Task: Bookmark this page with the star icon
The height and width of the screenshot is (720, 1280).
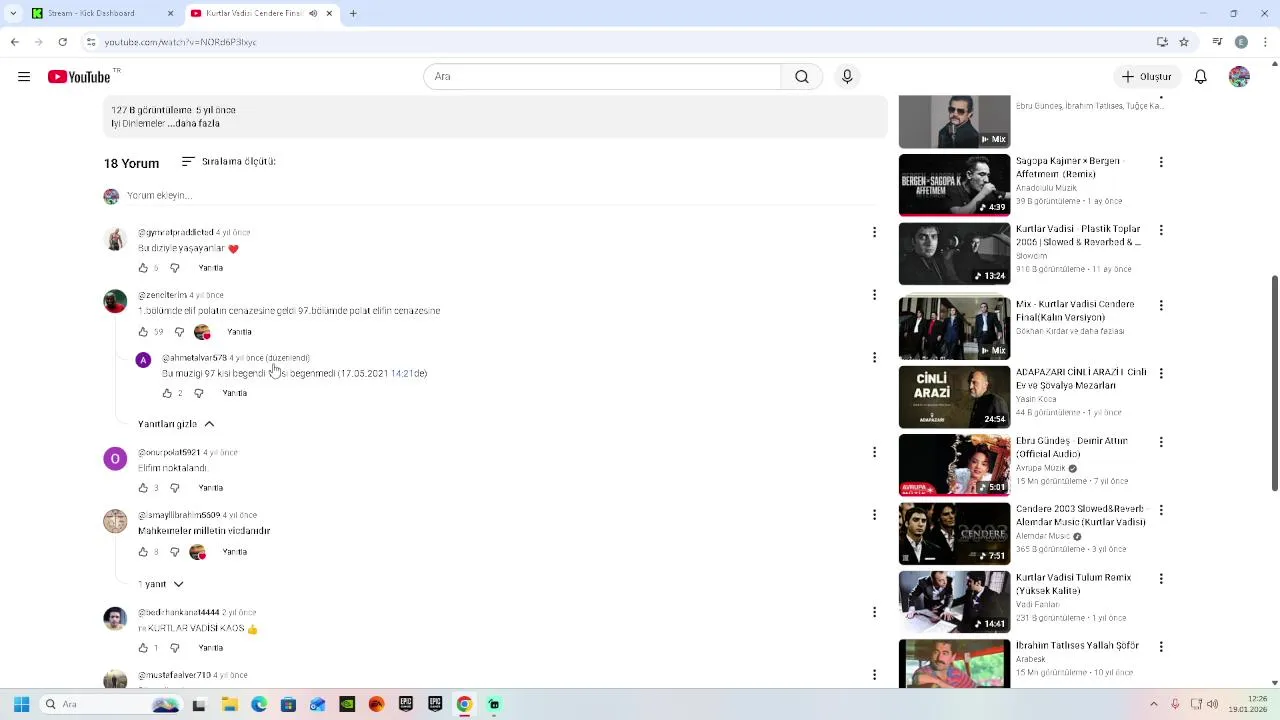Action: (x=1184, y=42)
